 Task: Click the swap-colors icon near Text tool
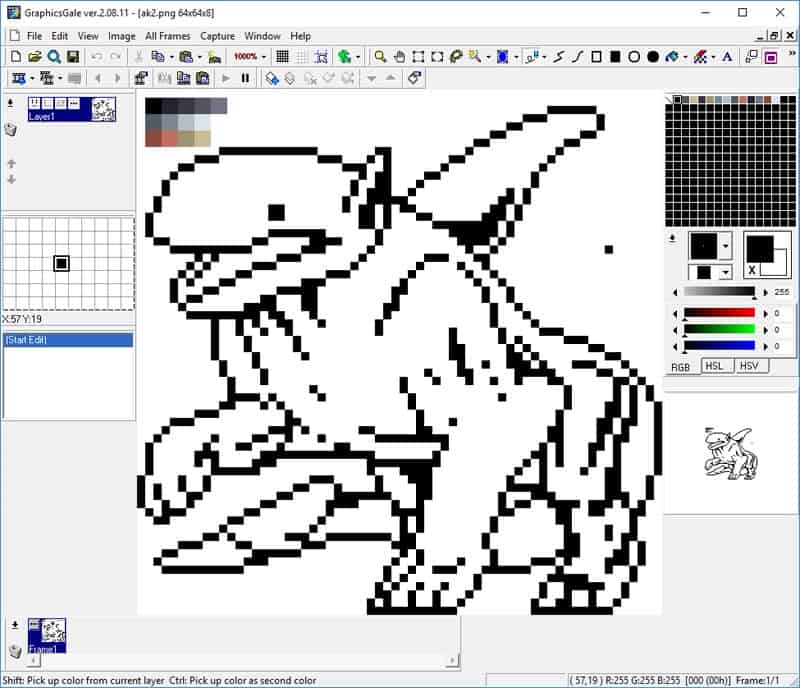752,57
